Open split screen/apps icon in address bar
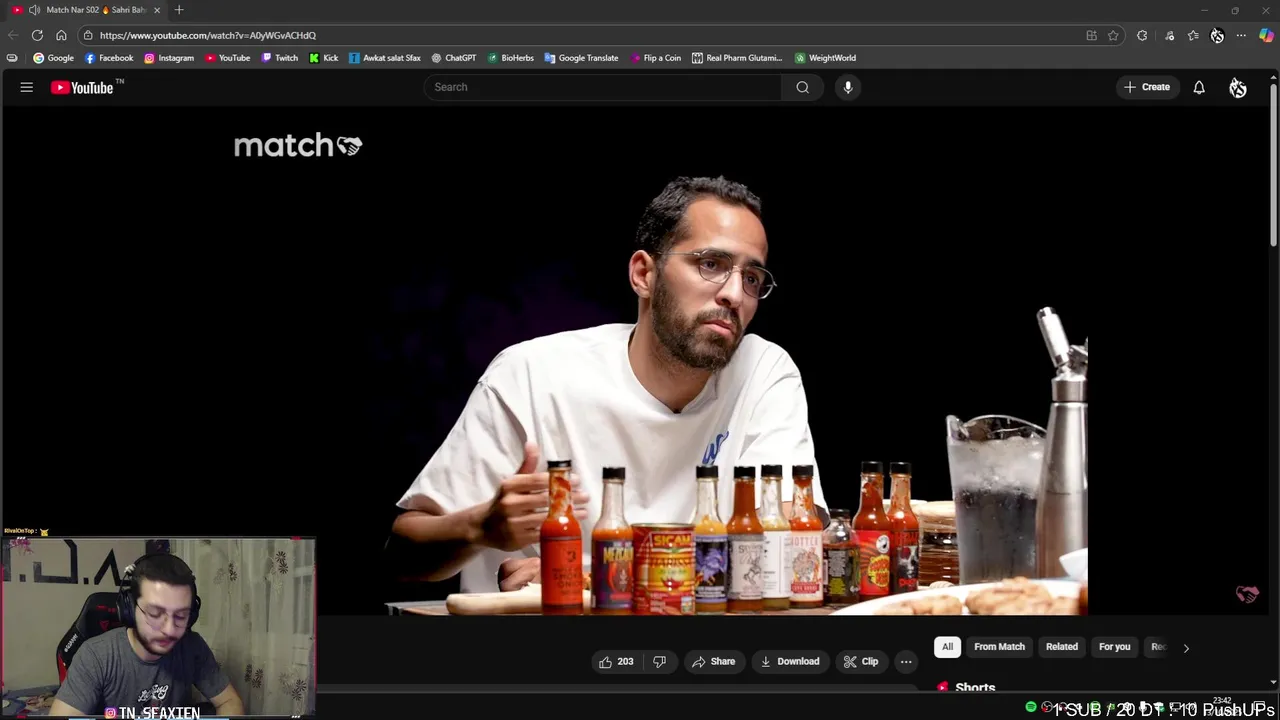The width and height of the screenshot is (1280, 720). coord(1091,35)
